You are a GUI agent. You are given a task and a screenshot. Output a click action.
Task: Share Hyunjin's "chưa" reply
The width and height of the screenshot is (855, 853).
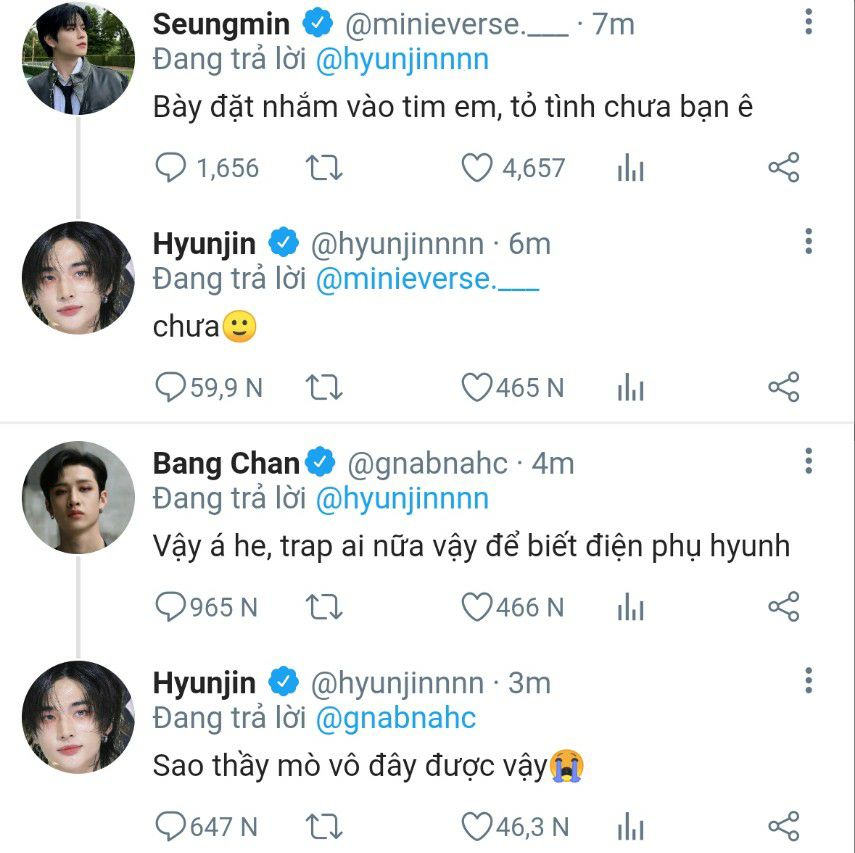pos(783,387)
